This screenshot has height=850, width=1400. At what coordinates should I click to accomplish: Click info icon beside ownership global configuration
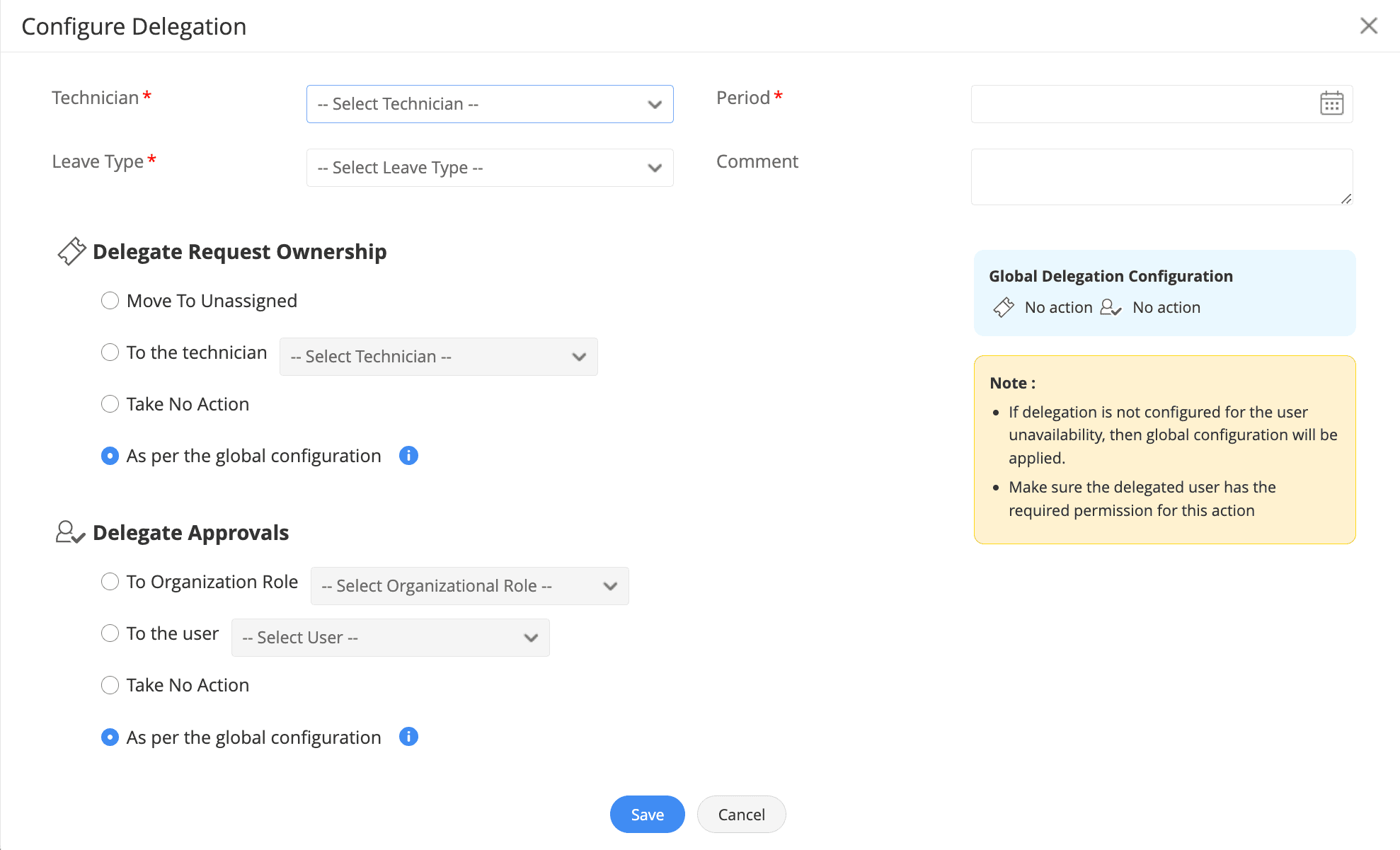[408, 456]
